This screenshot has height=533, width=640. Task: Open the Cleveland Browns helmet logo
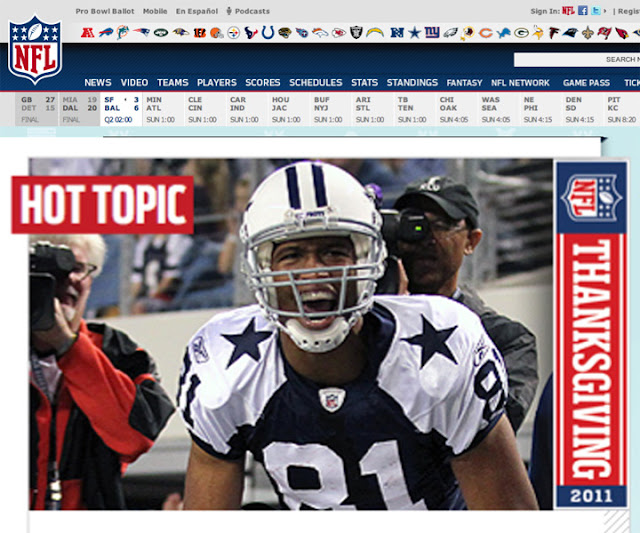[217, 33]
